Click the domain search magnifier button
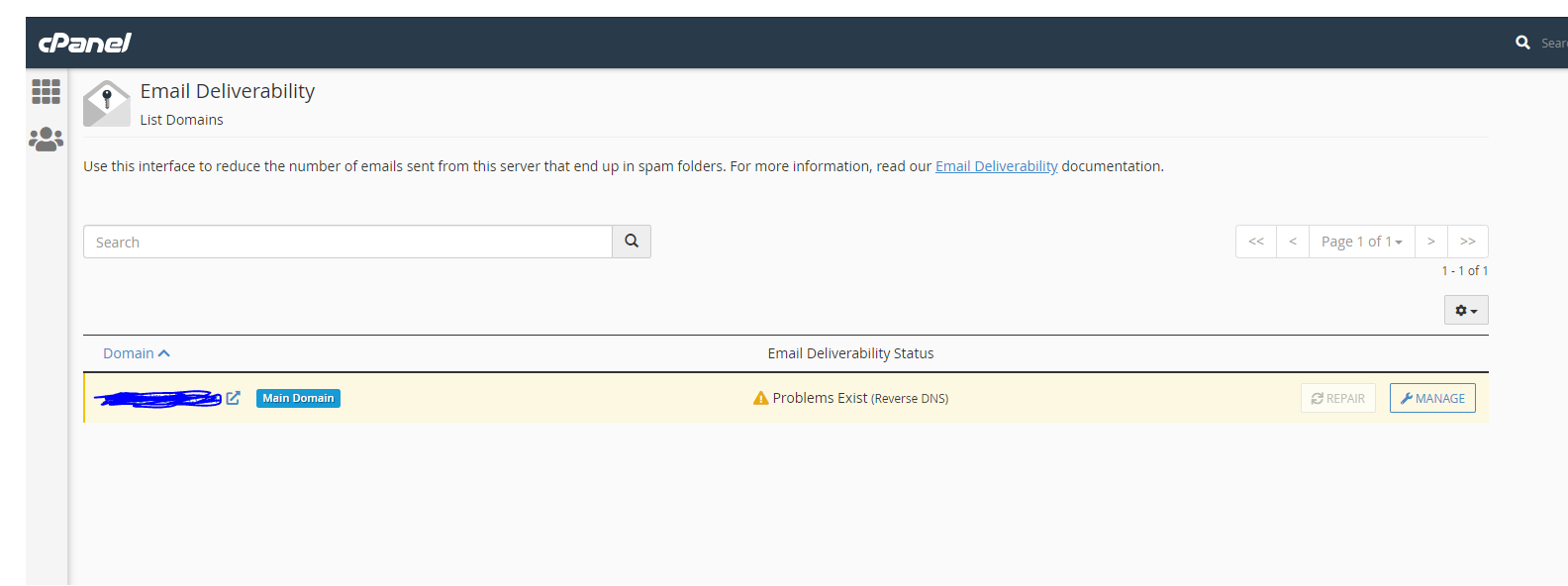The width and height of the screenshot is (1568, 586). (632, 242)
